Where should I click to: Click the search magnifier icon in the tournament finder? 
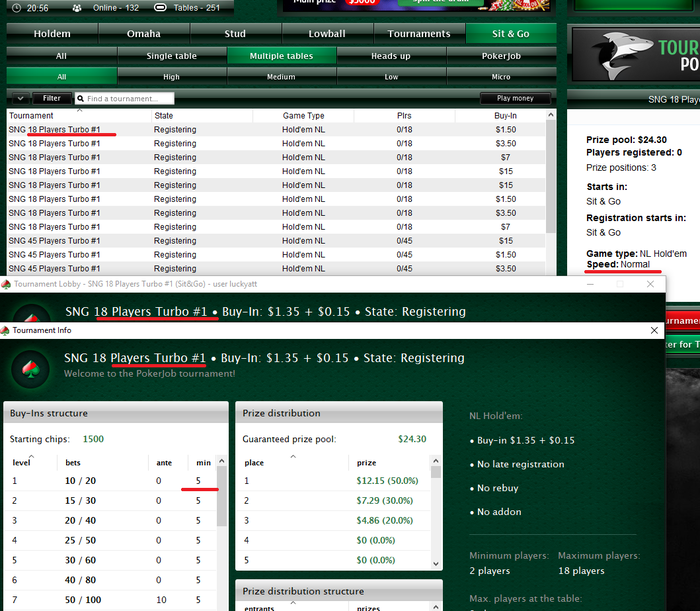[80, 98]
